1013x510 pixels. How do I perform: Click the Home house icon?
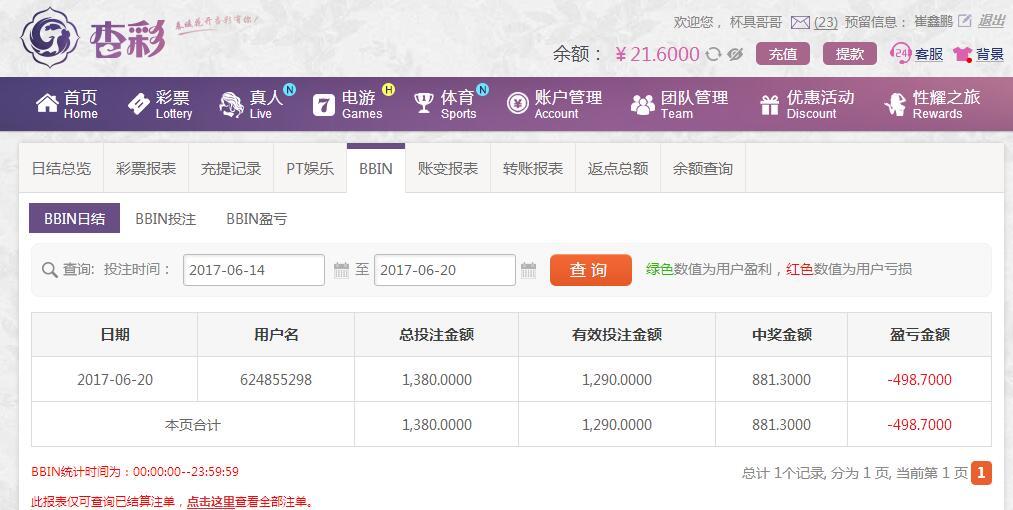click(x=47, y=103)
